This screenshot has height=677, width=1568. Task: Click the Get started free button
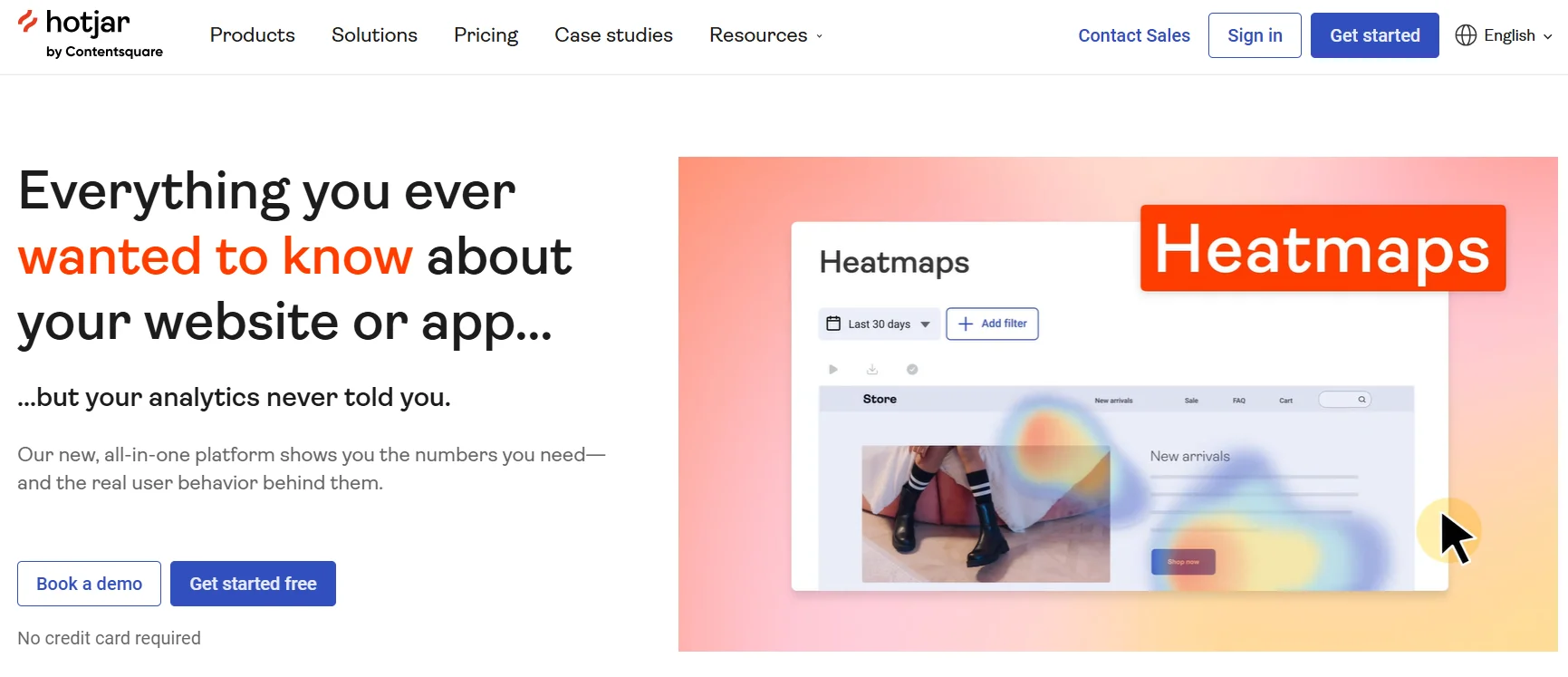pyautogui.click(x=253, y=584)
